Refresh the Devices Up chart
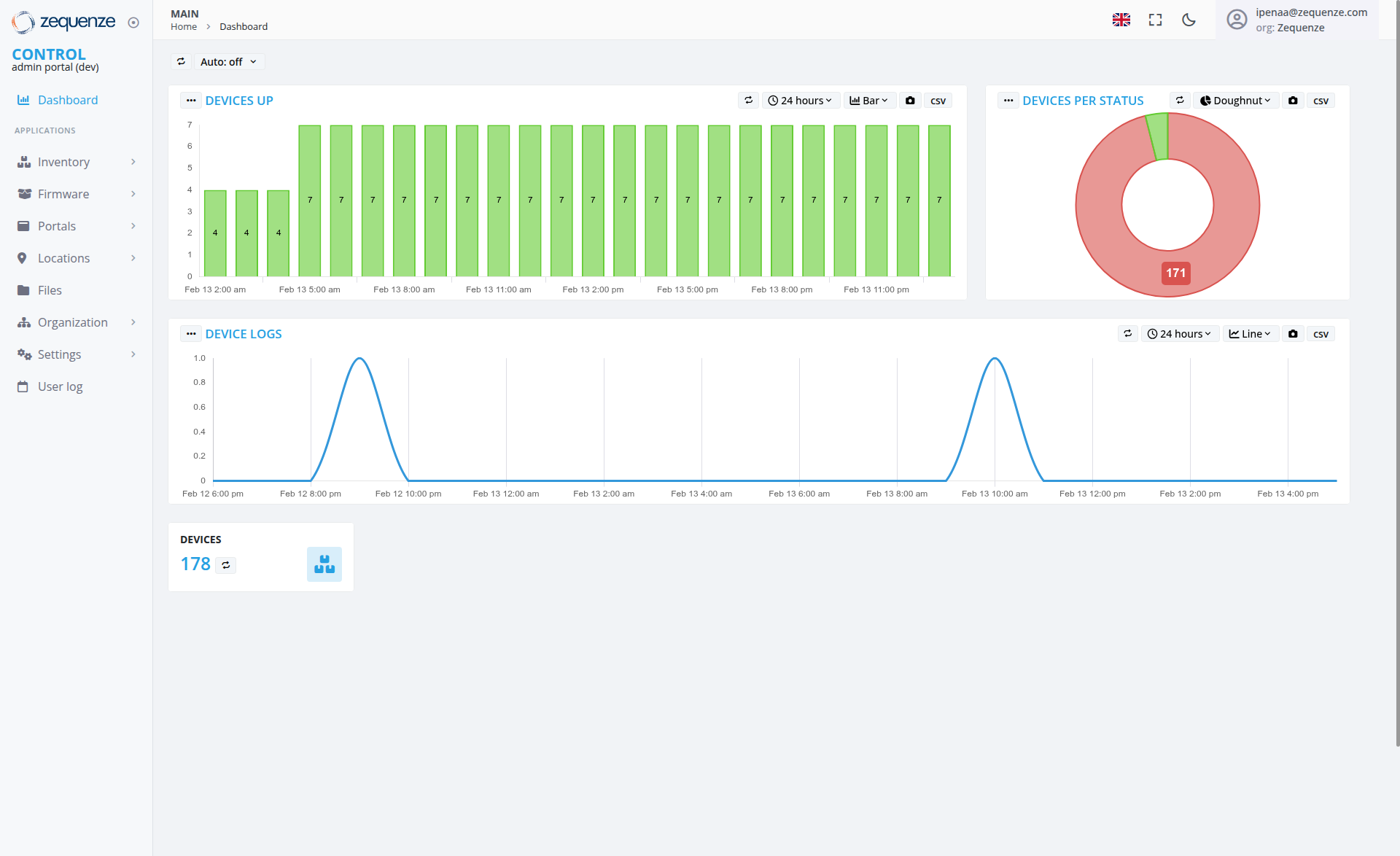This screenshot has width=1400, height=856. [748, 100]
